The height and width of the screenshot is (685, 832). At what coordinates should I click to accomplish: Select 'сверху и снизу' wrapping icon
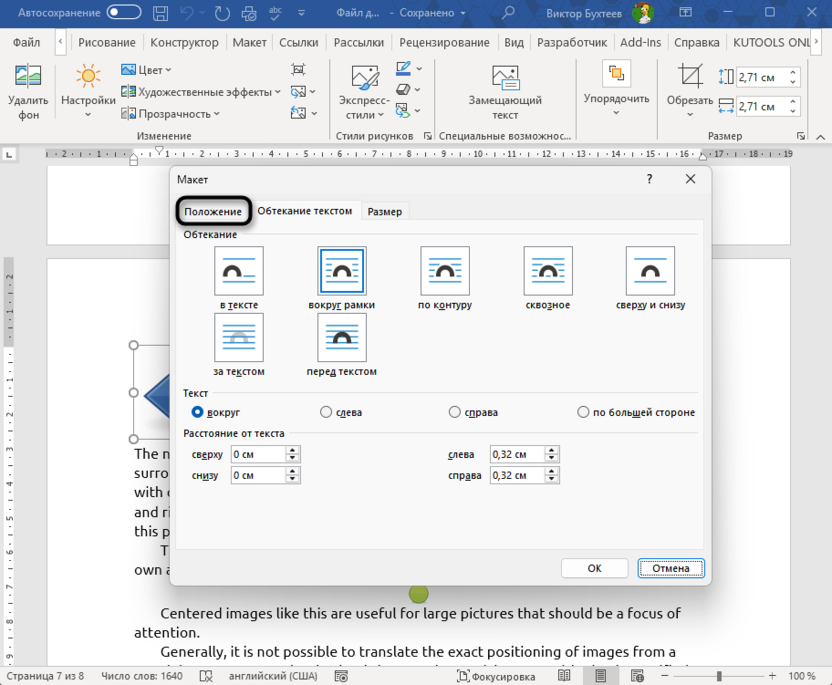point(650,271)
